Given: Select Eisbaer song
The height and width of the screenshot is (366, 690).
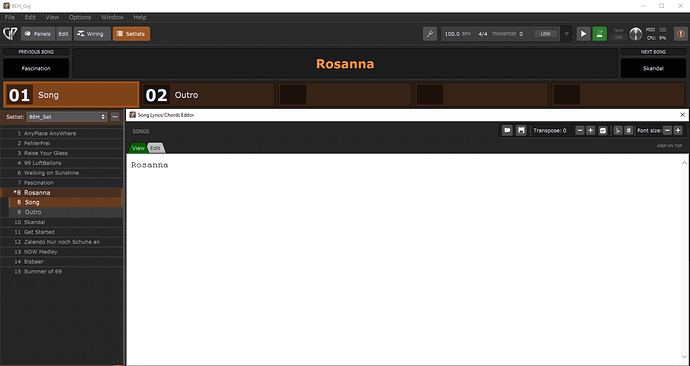Looking at the screenshot, I should point(62,262).
